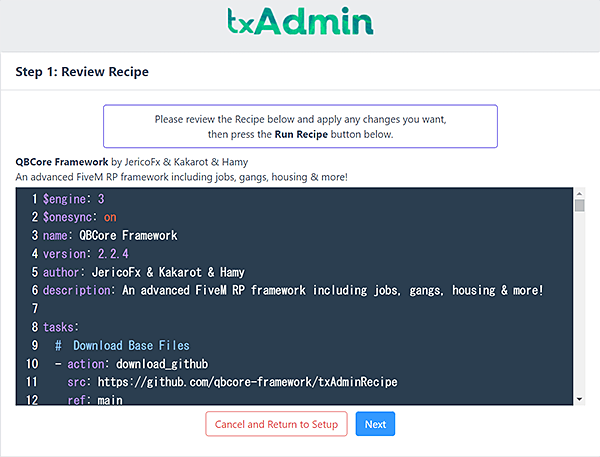Screen dimensions: 600x457
Task: Click the '# Download Base Files' comment
Action: [x=122, y=346]
